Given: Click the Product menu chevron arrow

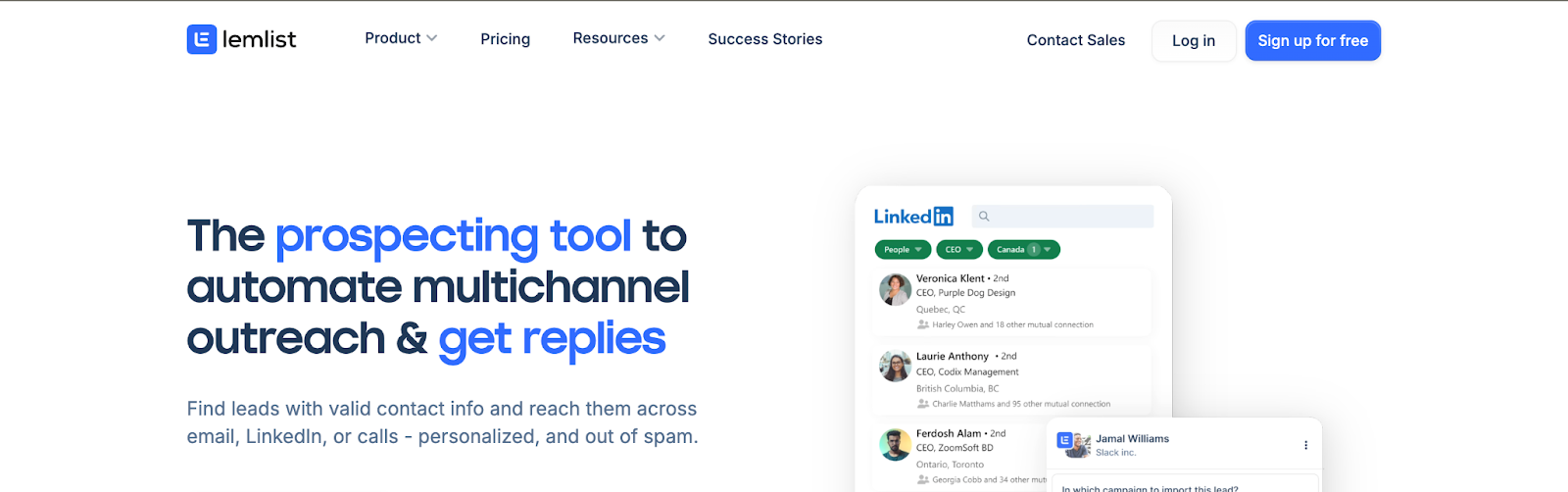Looking at the screenshot, I should pyautogui.click(x=432, y=38).
